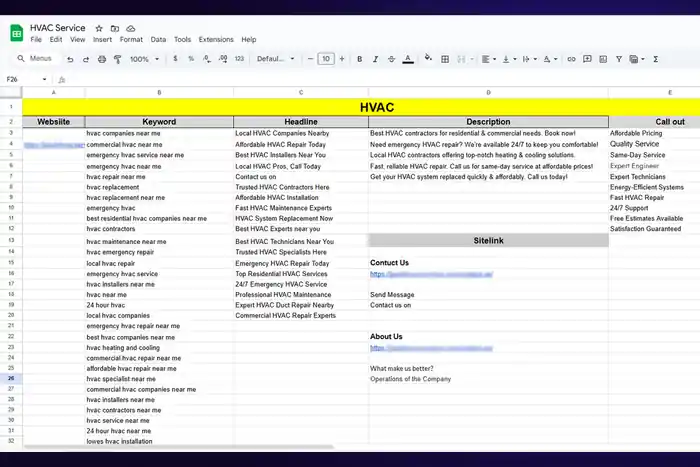Open the Default font dropdown
The width and height of the screenshot is (700, 467).
tap(275, 59)
